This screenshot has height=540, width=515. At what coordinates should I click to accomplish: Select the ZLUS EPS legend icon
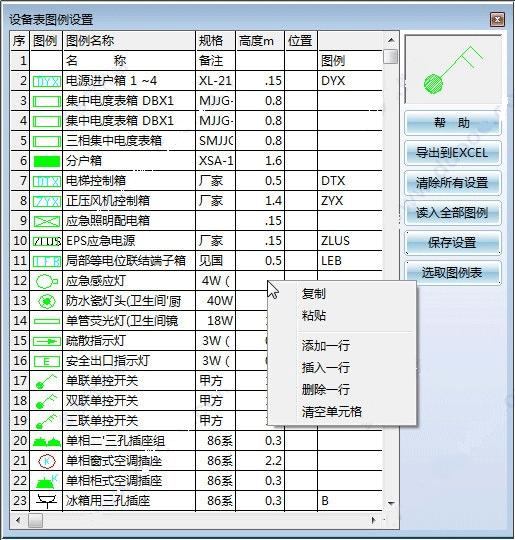pyautogui.click(x=47, y=241)
